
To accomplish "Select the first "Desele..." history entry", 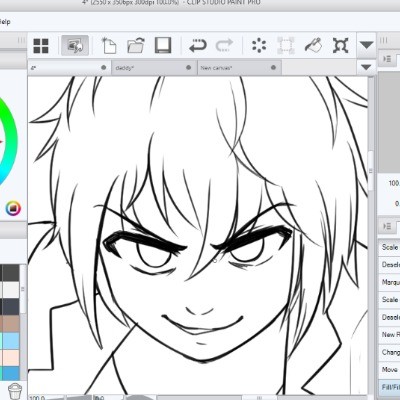I will tap(389, 265).
